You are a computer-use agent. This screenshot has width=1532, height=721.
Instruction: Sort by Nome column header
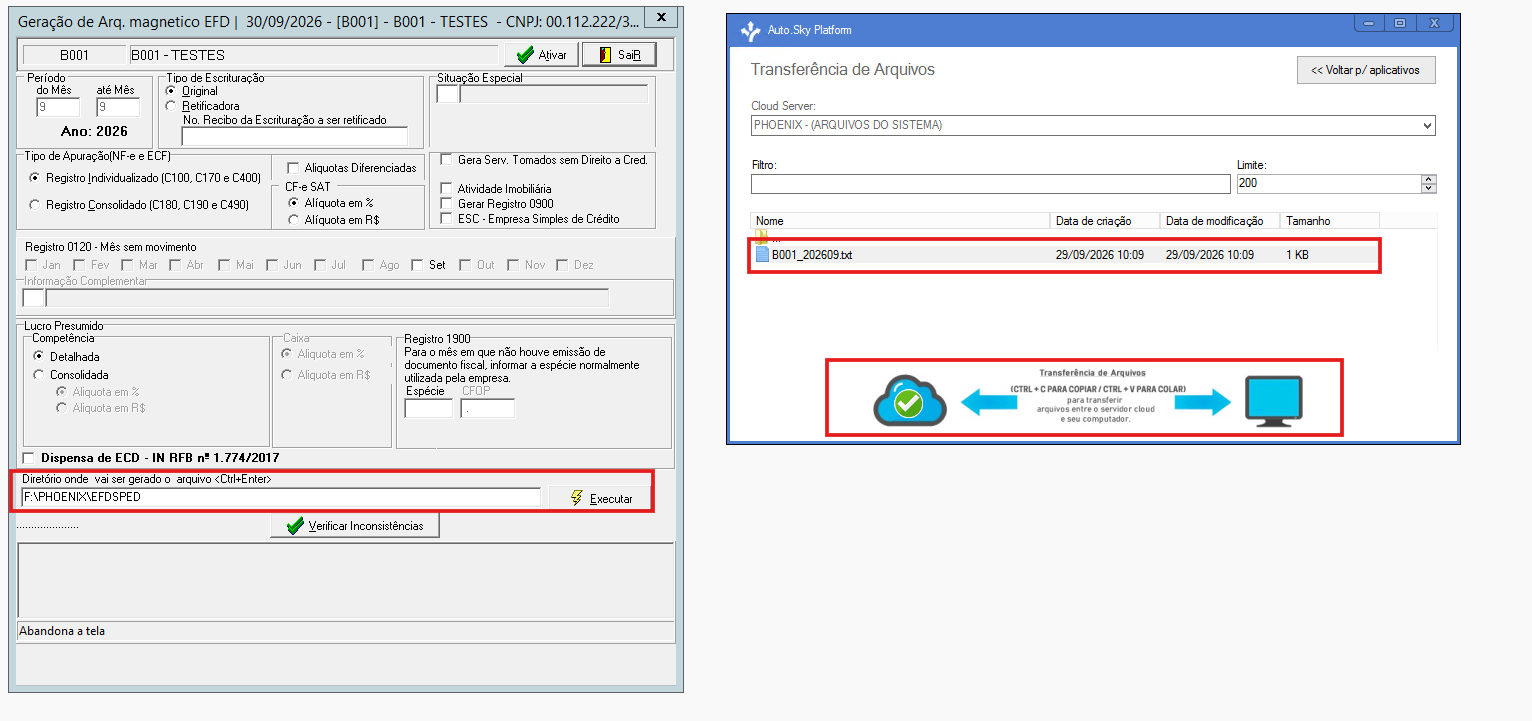(x=901, y=221)
